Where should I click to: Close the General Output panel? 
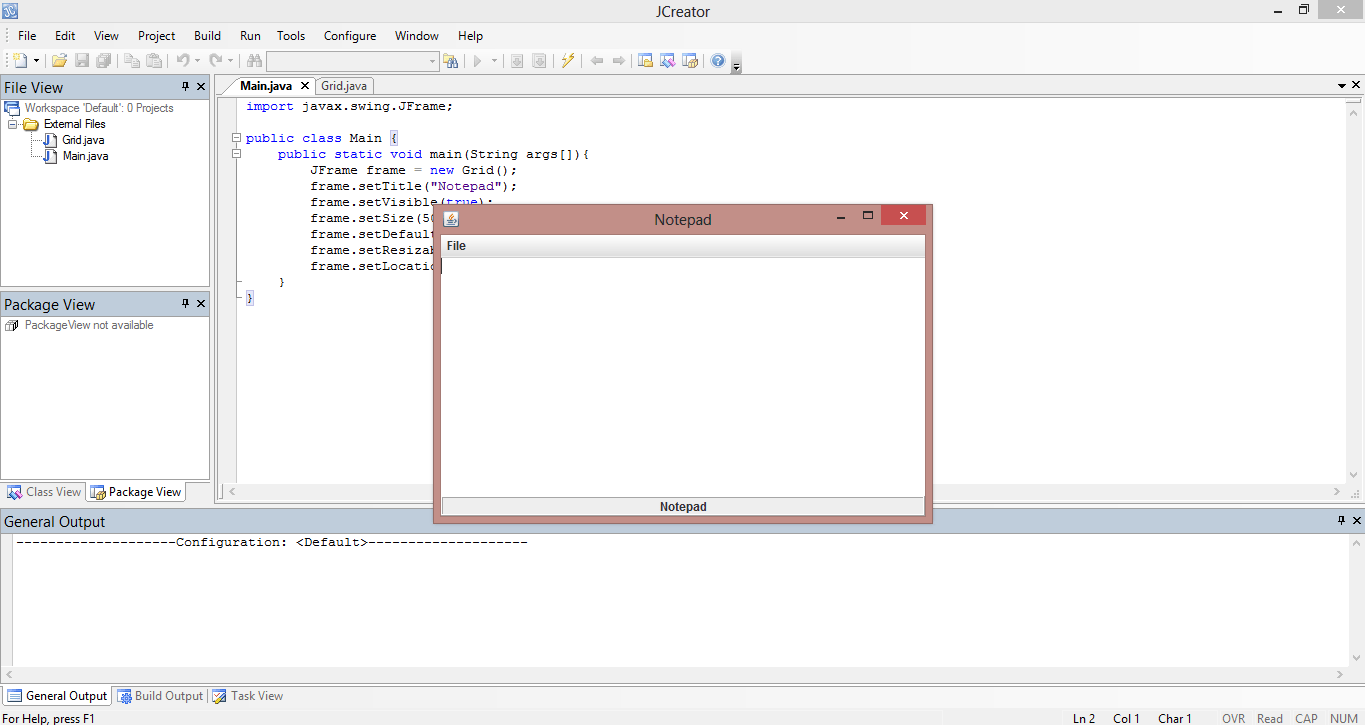(x=1356, y=521)
